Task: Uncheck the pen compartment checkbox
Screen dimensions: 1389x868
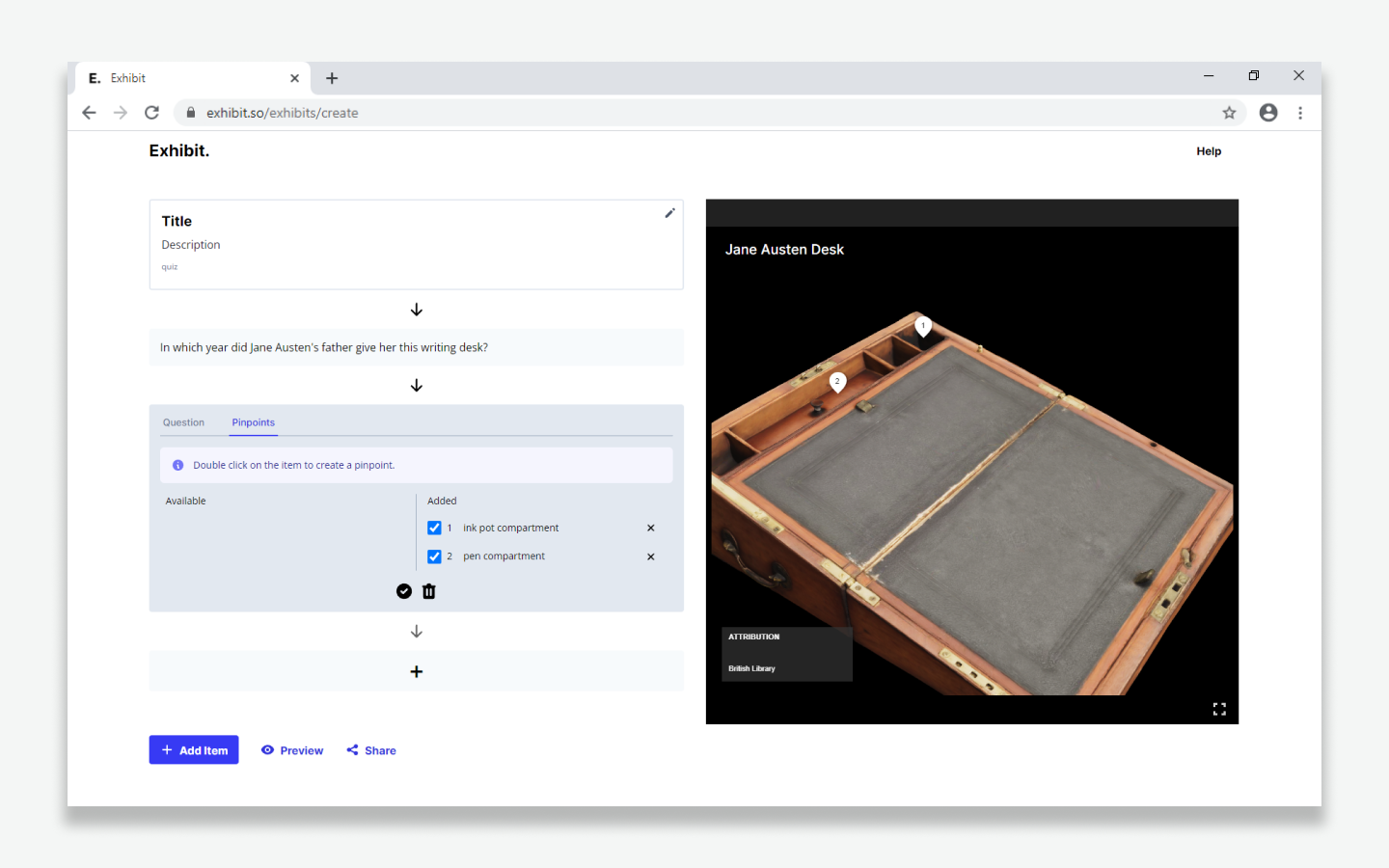Action: (434, 556)
